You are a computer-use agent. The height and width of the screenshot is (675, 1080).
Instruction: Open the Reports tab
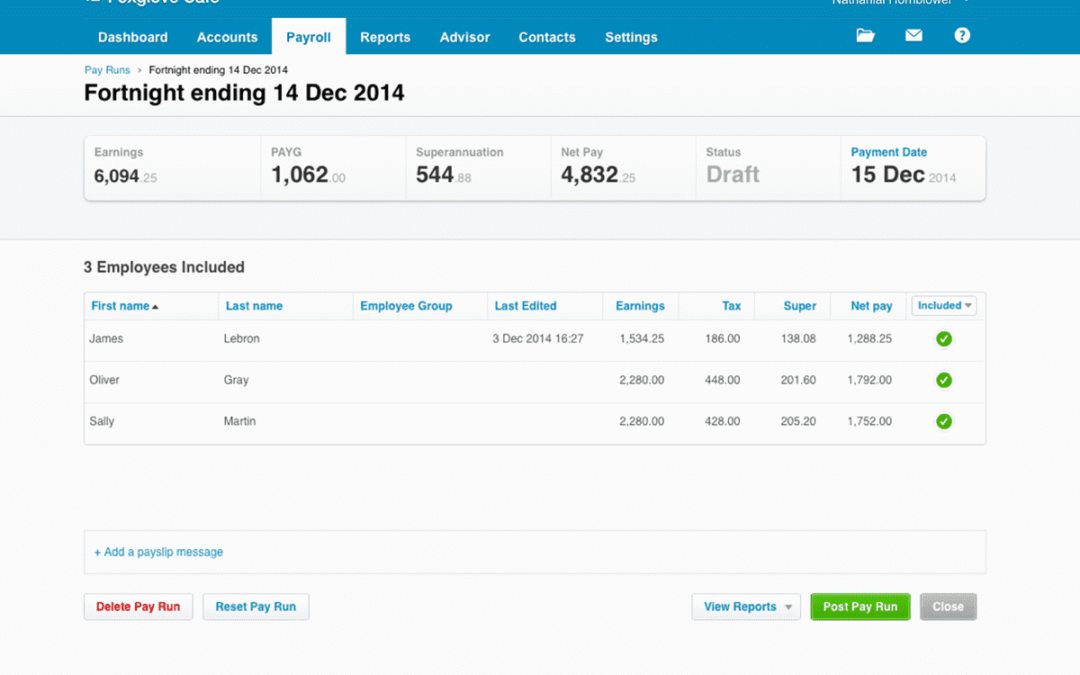[x=385, y=37]
